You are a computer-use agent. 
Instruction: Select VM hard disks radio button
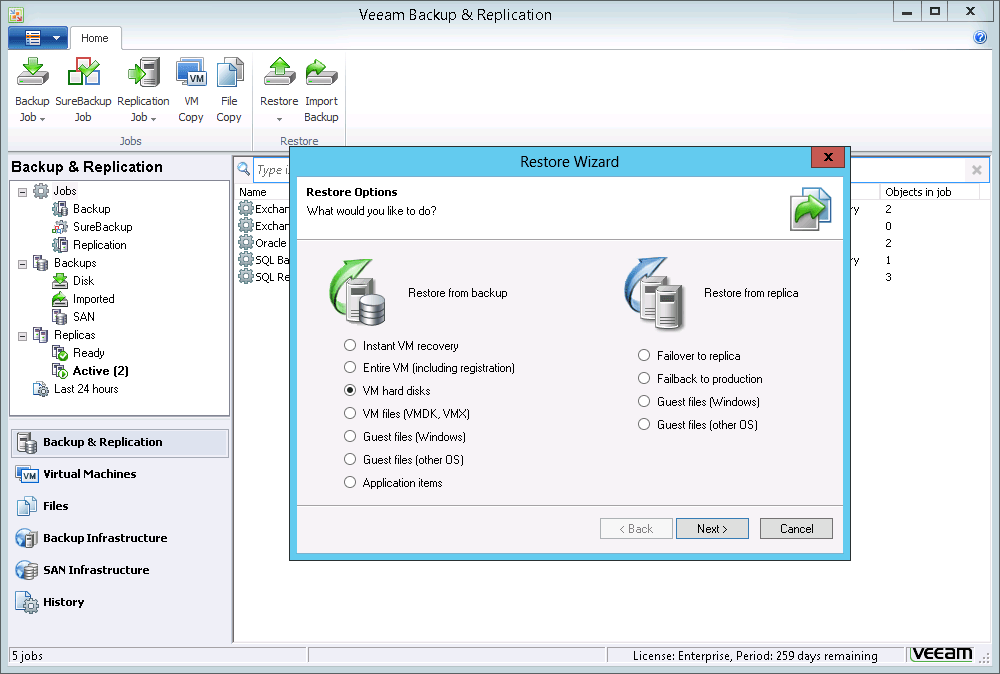pos(349,390)
